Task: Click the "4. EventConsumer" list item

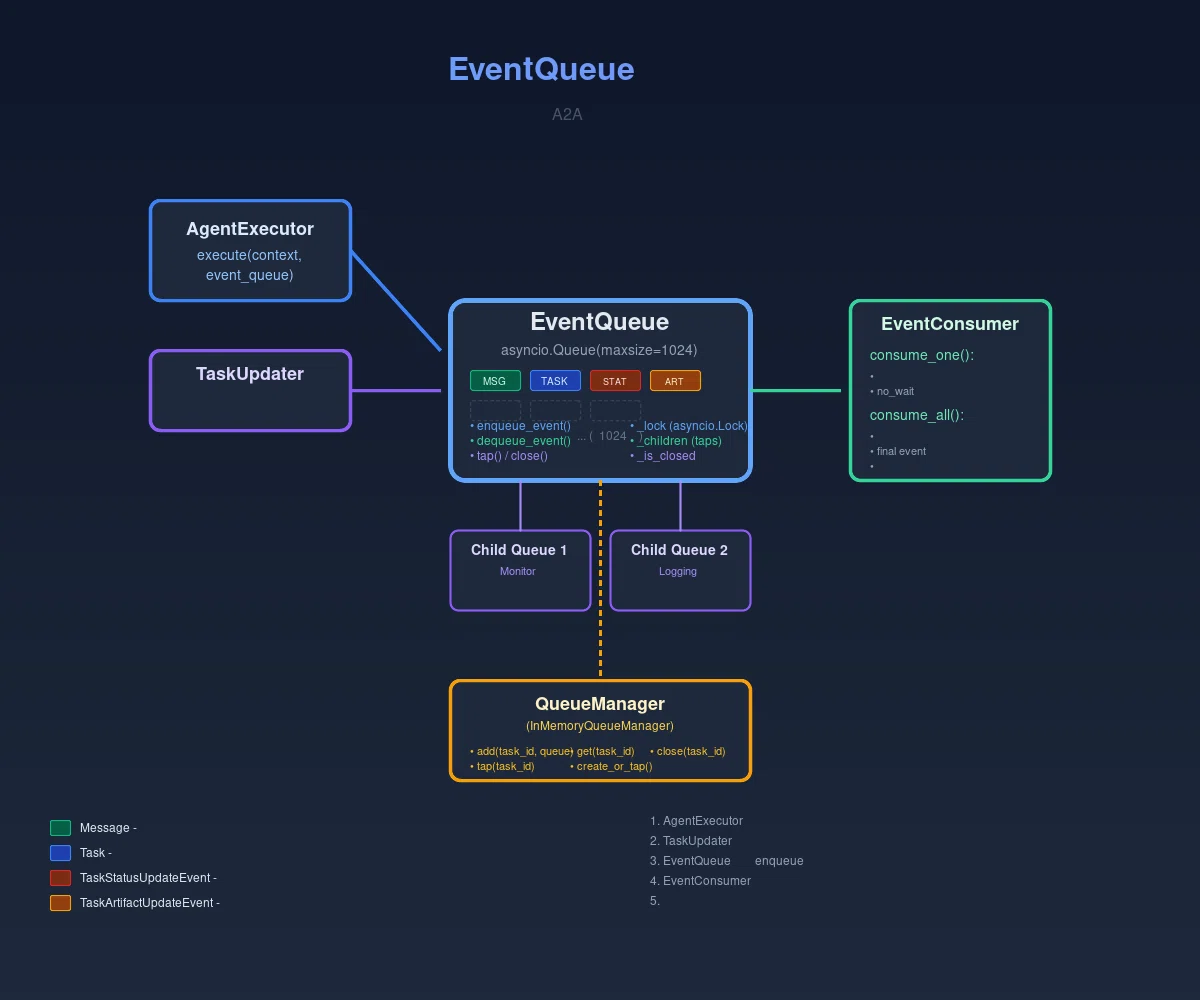Action: tap(700, 881)
